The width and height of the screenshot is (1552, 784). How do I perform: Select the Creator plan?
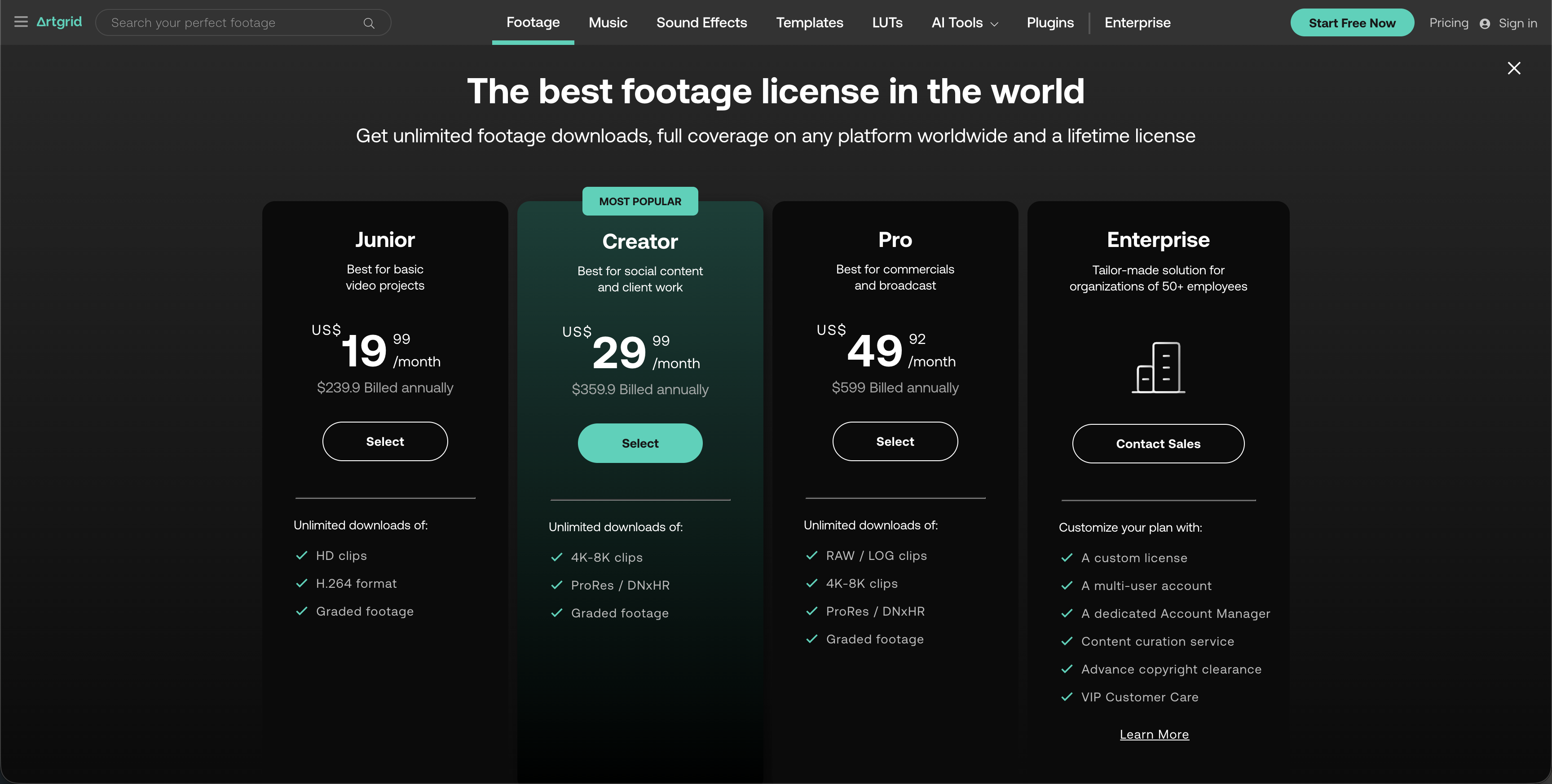[x=640, y=443]
